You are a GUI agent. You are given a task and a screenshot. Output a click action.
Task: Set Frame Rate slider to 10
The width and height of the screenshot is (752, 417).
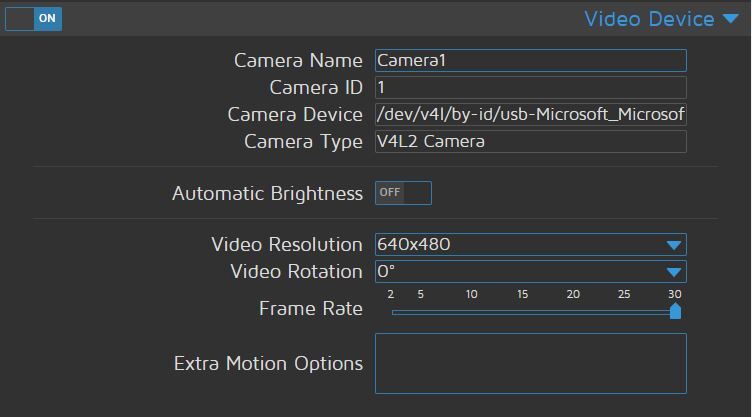click(x=472, y=312)
